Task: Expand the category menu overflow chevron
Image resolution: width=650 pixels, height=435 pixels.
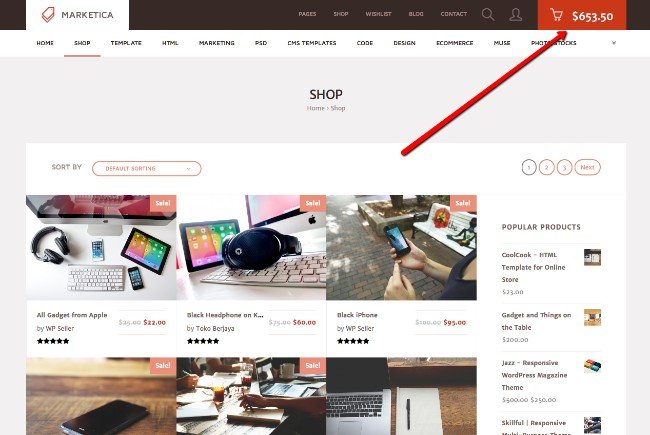Action: 614,43
